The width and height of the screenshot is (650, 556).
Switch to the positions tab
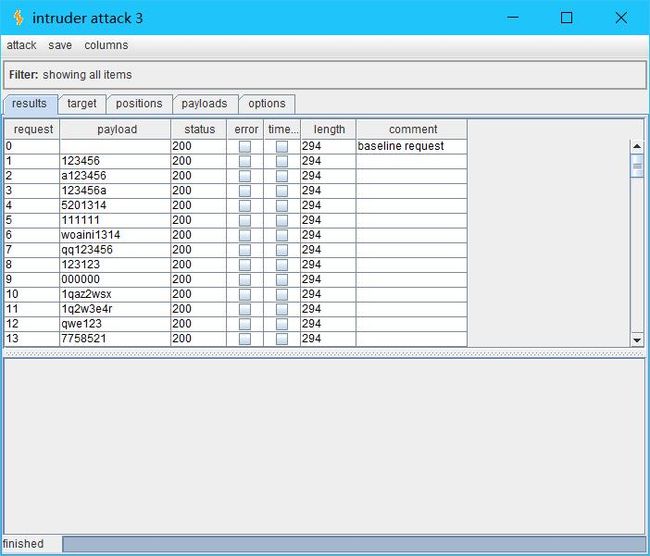pyautogui.click(x=139, y=104)
